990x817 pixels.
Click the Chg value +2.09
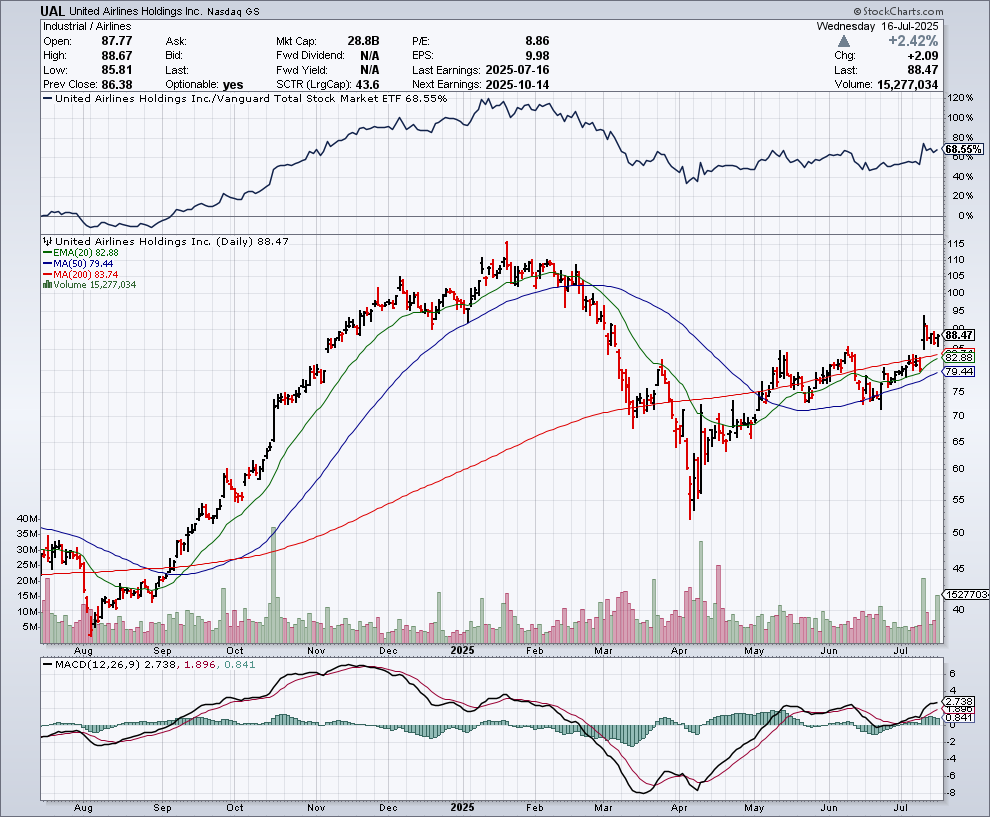pos(922,56)
